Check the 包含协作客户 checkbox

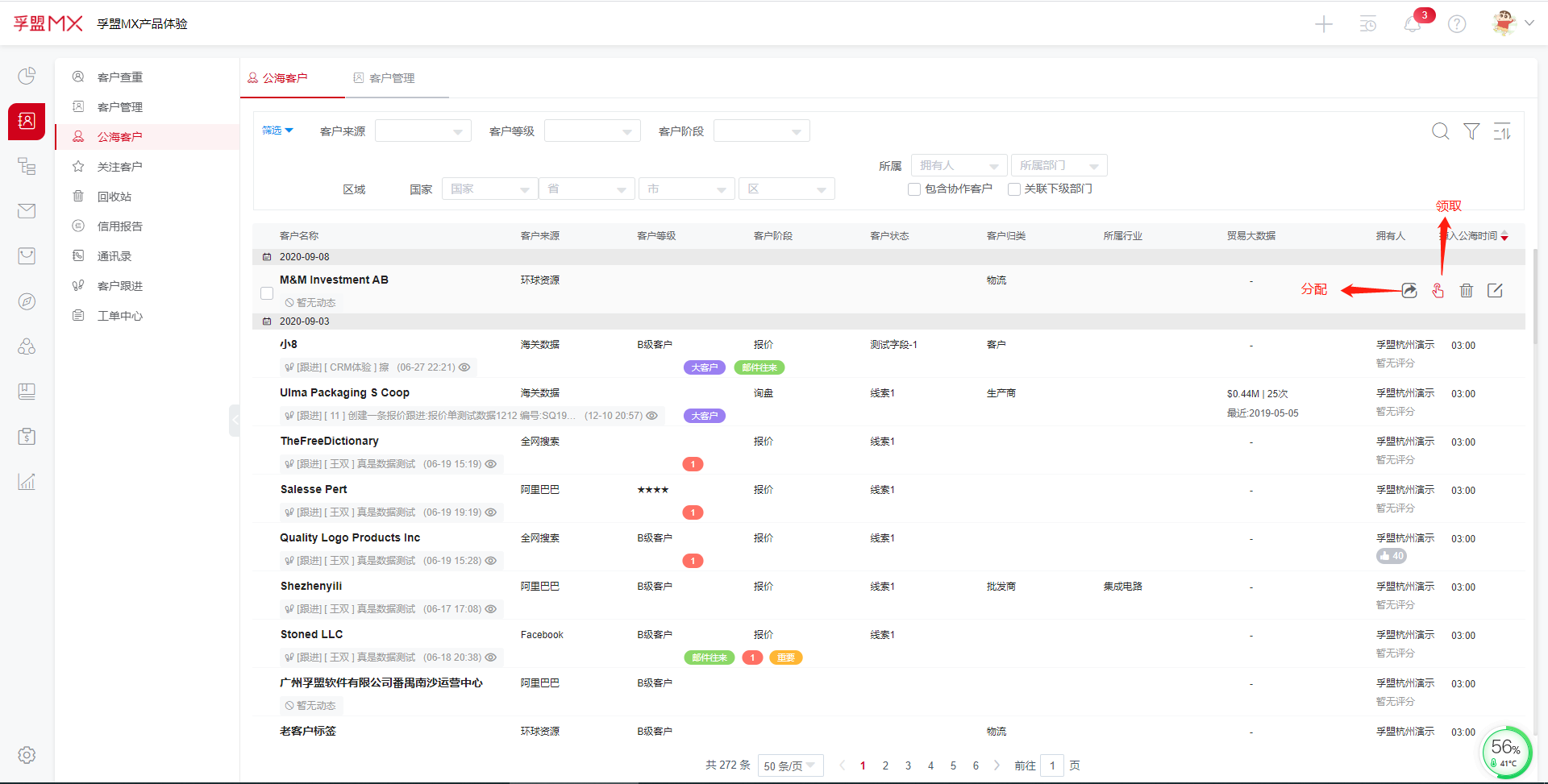pyautogui.click(x=914, y=189)
